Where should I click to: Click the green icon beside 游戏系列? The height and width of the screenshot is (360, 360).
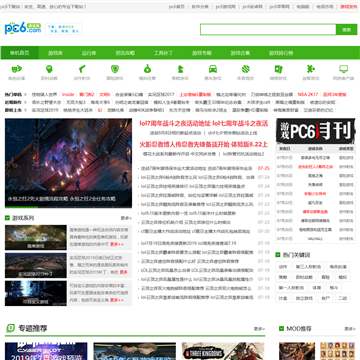tap(7, 218)
